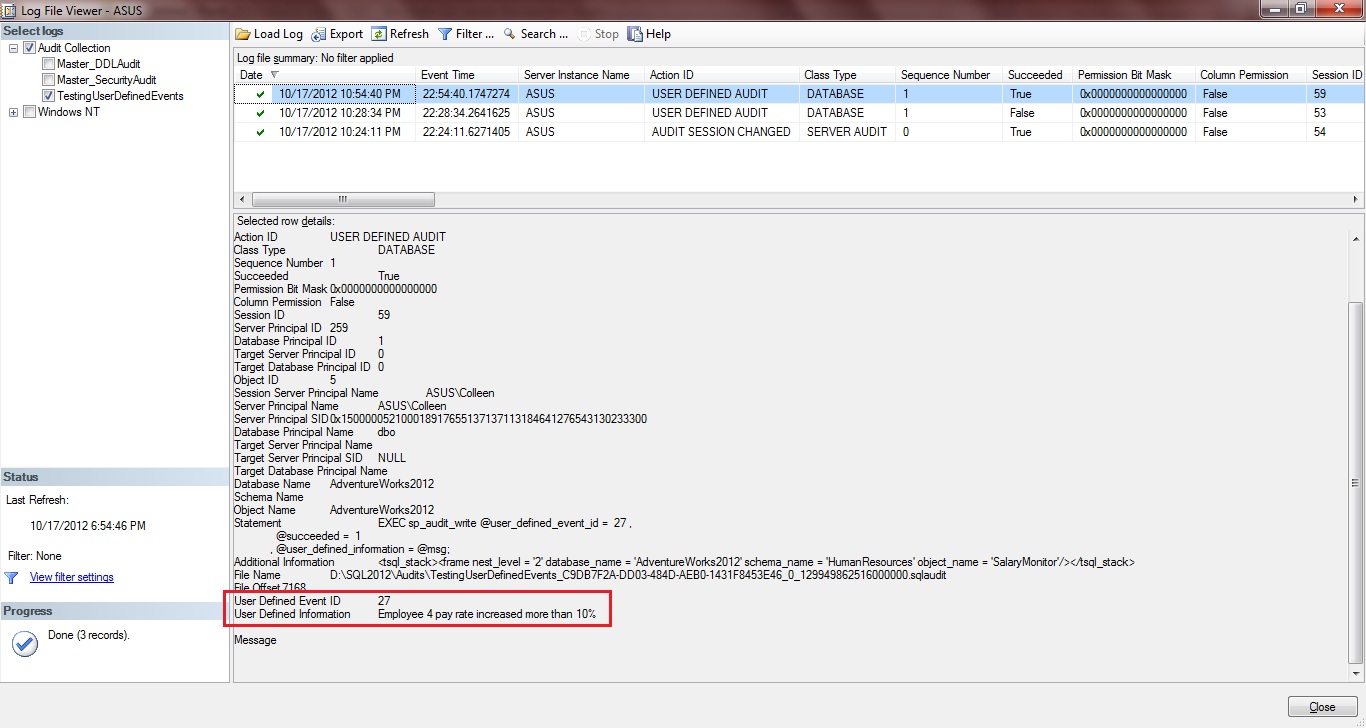The image size is (1366, 728).
Task: Uncheck the TestingUserDefinedEvents log
Action: 47,94
